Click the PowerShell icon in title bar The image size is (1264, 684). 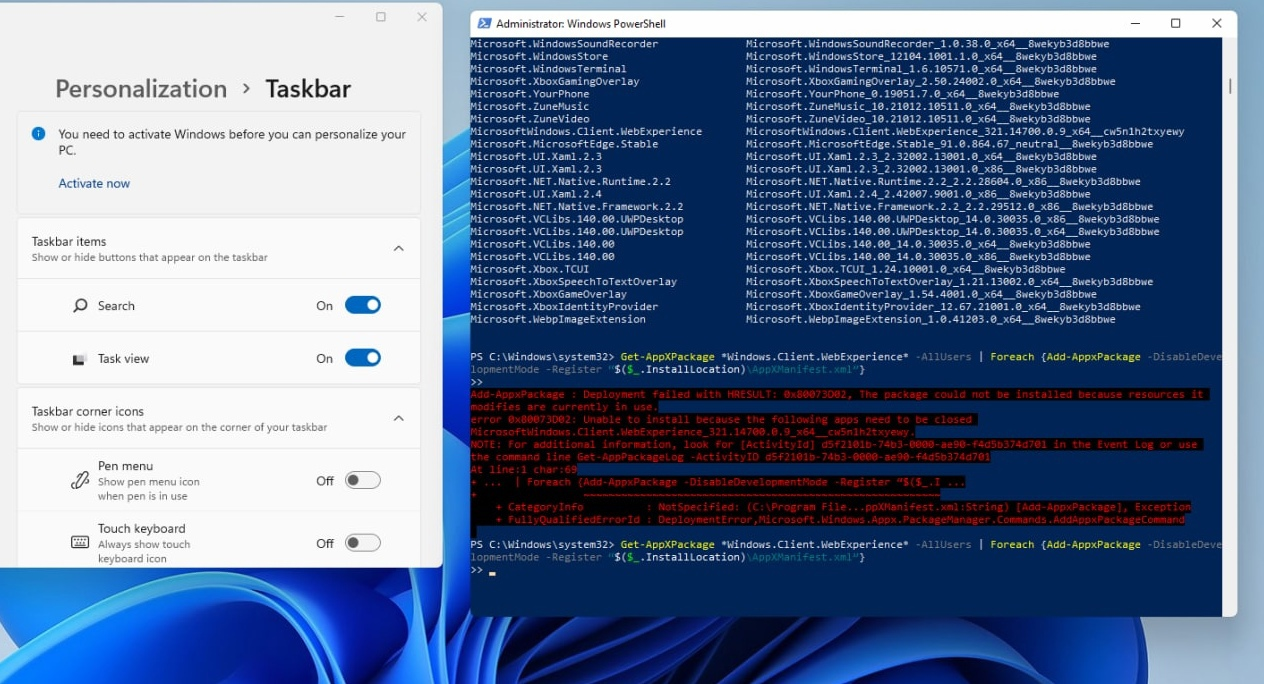(x=484, y=24)
